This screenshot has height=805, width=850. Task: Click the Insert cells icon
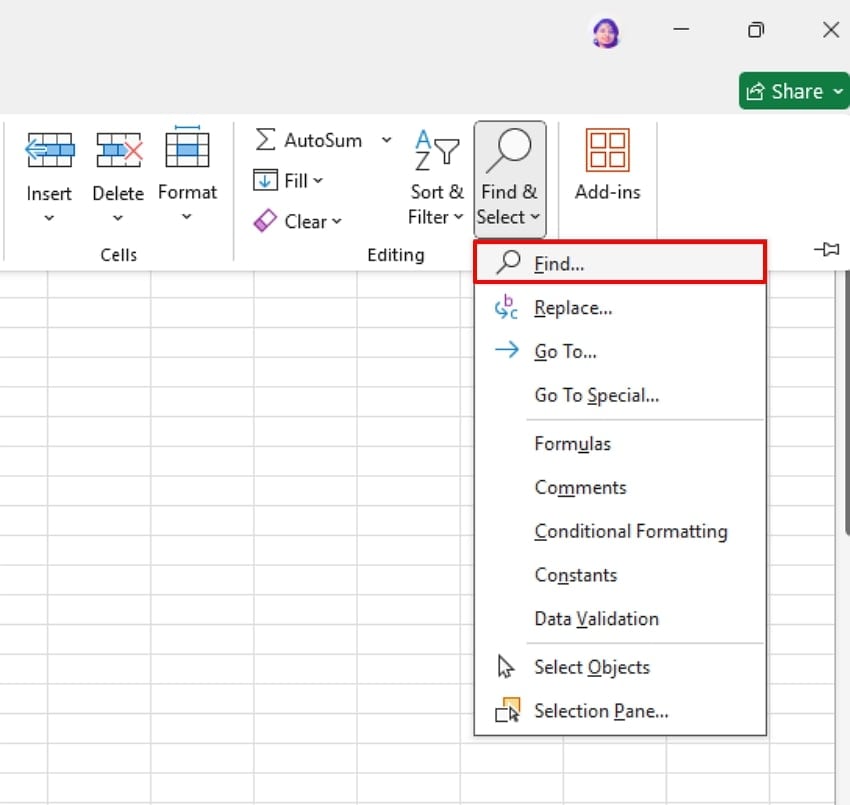49,150
